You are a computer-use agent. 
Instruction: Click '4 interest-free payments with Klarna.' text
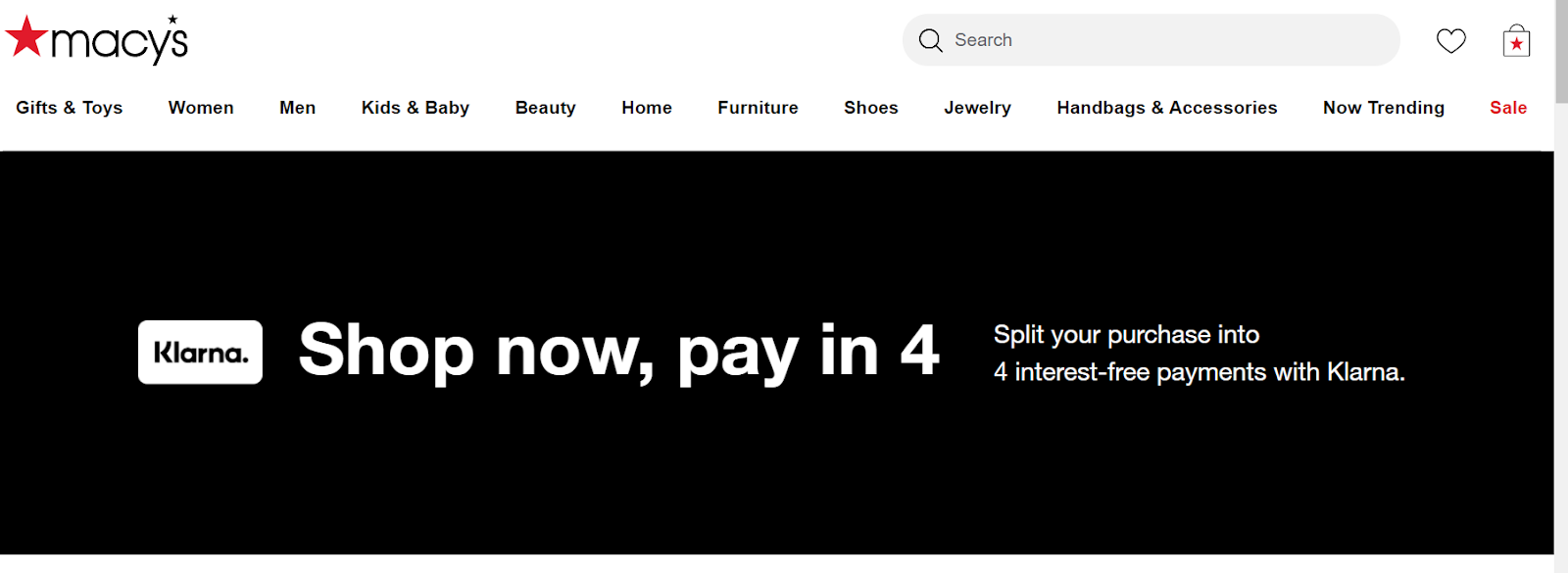click(1199, 372)
